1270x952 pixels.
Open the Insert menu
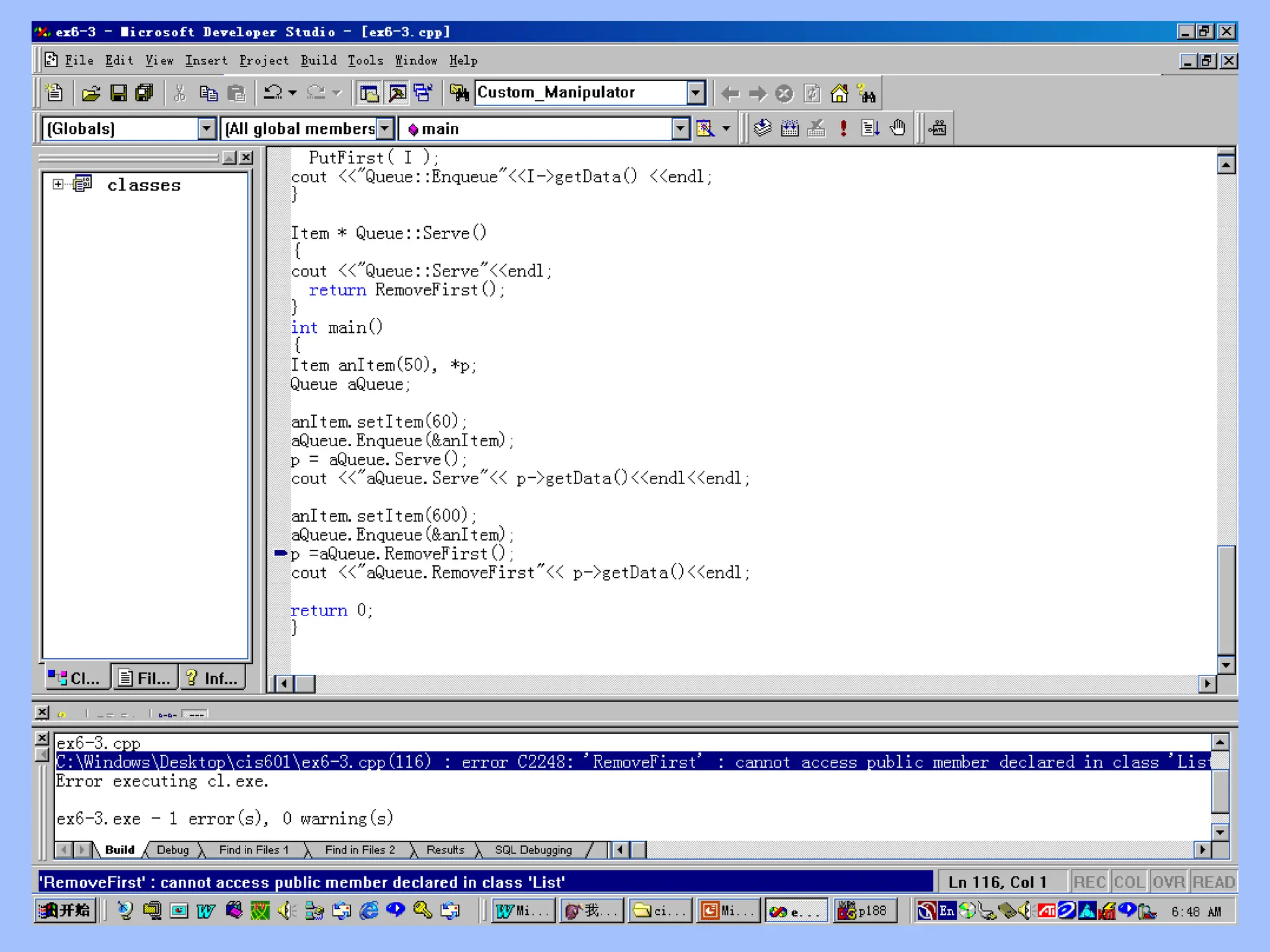pyautogui.click(x=206, y=60)
